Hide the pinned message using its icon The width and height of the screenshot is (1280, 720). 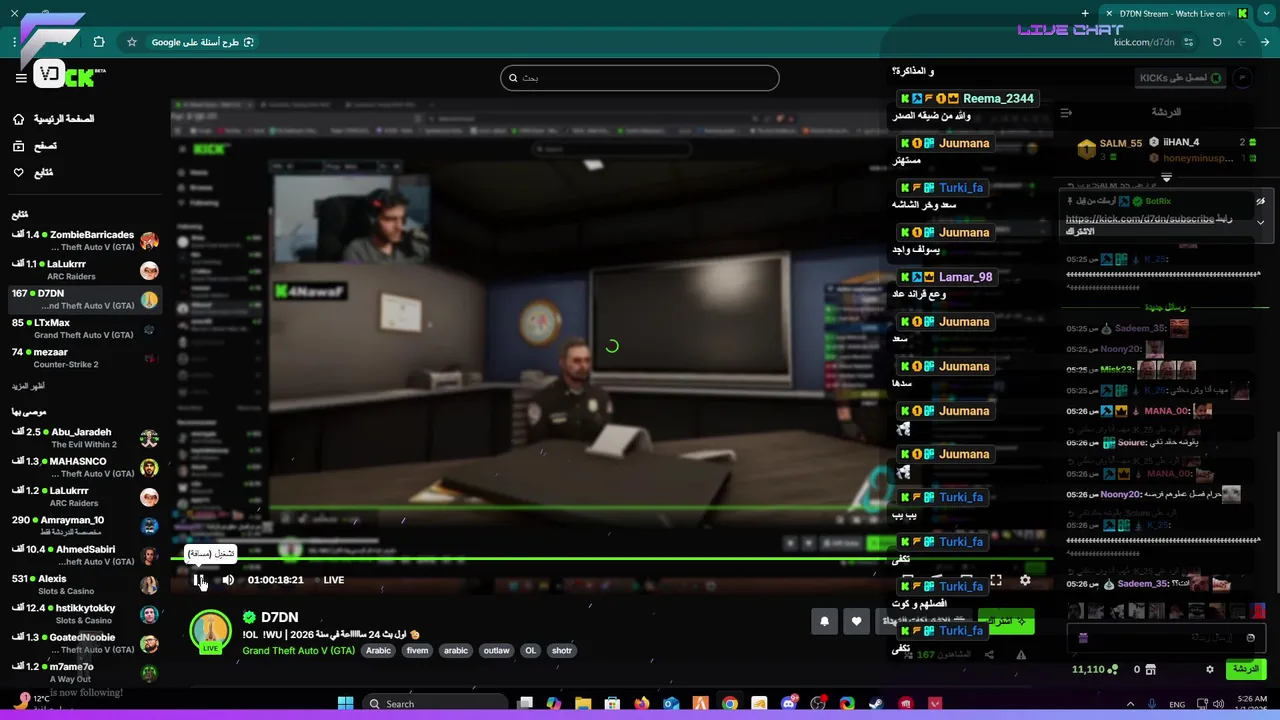point(1261,201)
